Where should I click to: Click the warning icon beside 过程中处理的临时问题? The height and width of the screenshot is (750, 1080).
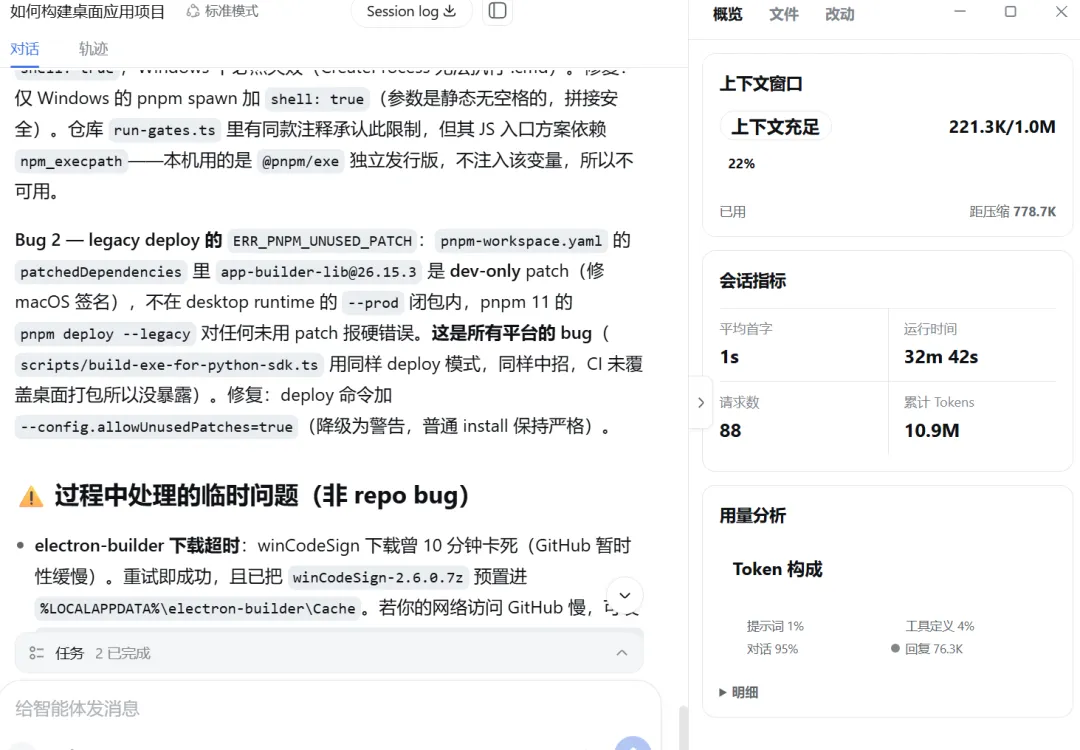(31, 497)
